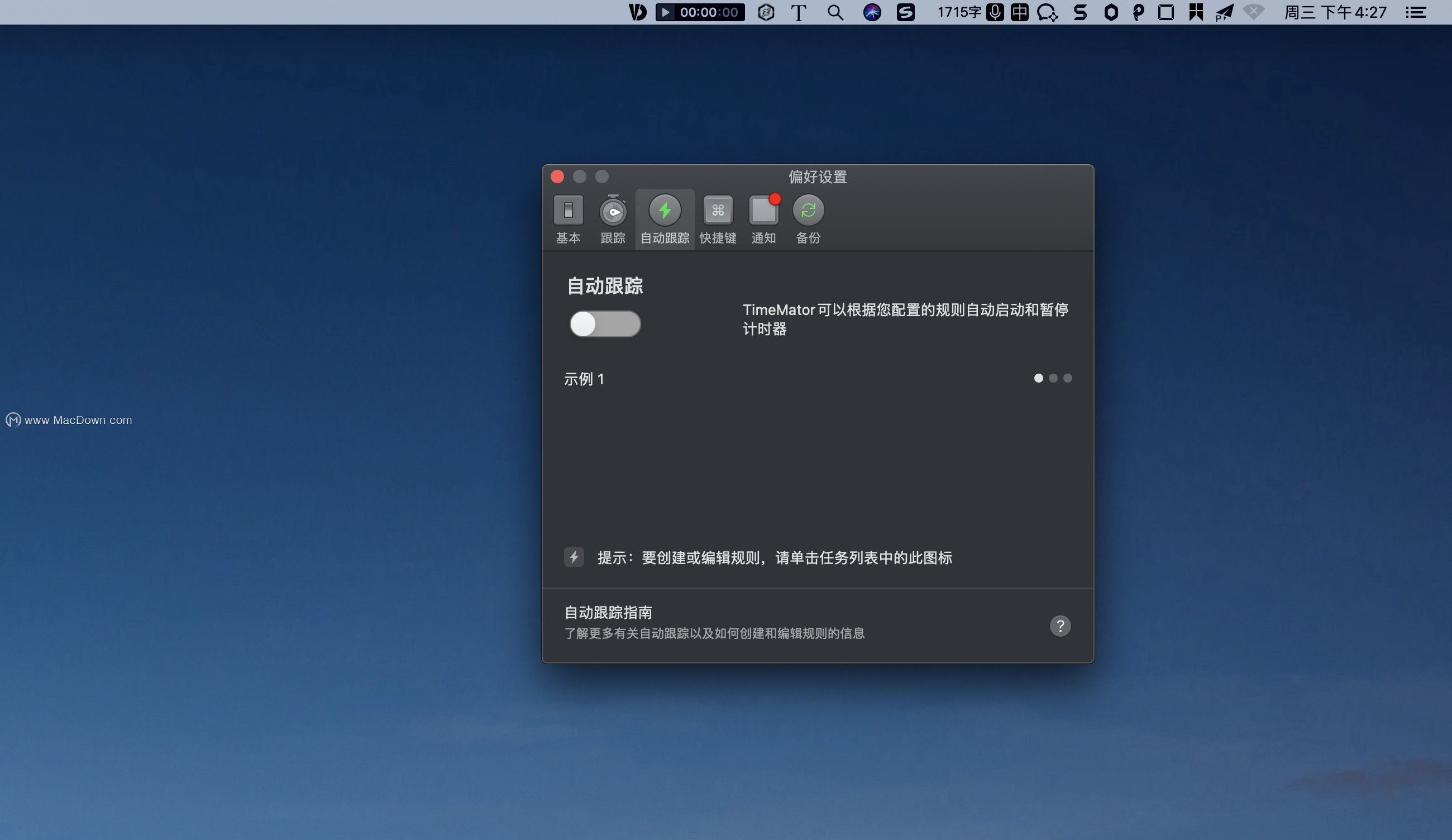Viewport: 1452px width, 840px height.
Task: Open the square frame menu bar icon
Action: click(x=1166, y=12)
